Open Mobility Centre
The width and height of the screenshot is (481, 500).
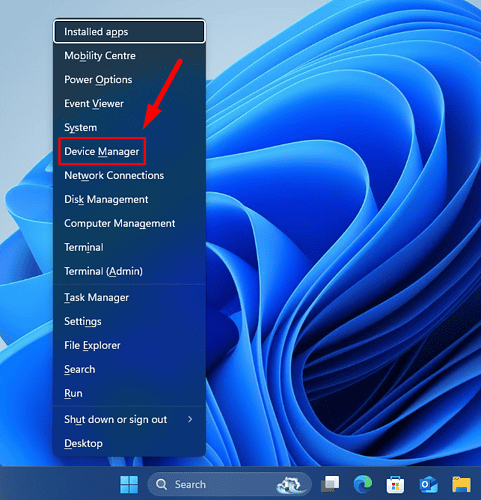(129, 56)
